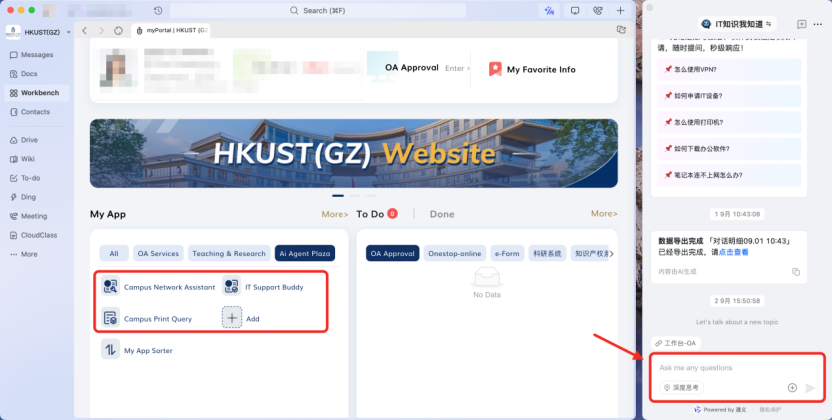The width and height of the screenshot is (832, 420).
Task: Click the attachment plus icon in chat input
Action: (792, 388)
